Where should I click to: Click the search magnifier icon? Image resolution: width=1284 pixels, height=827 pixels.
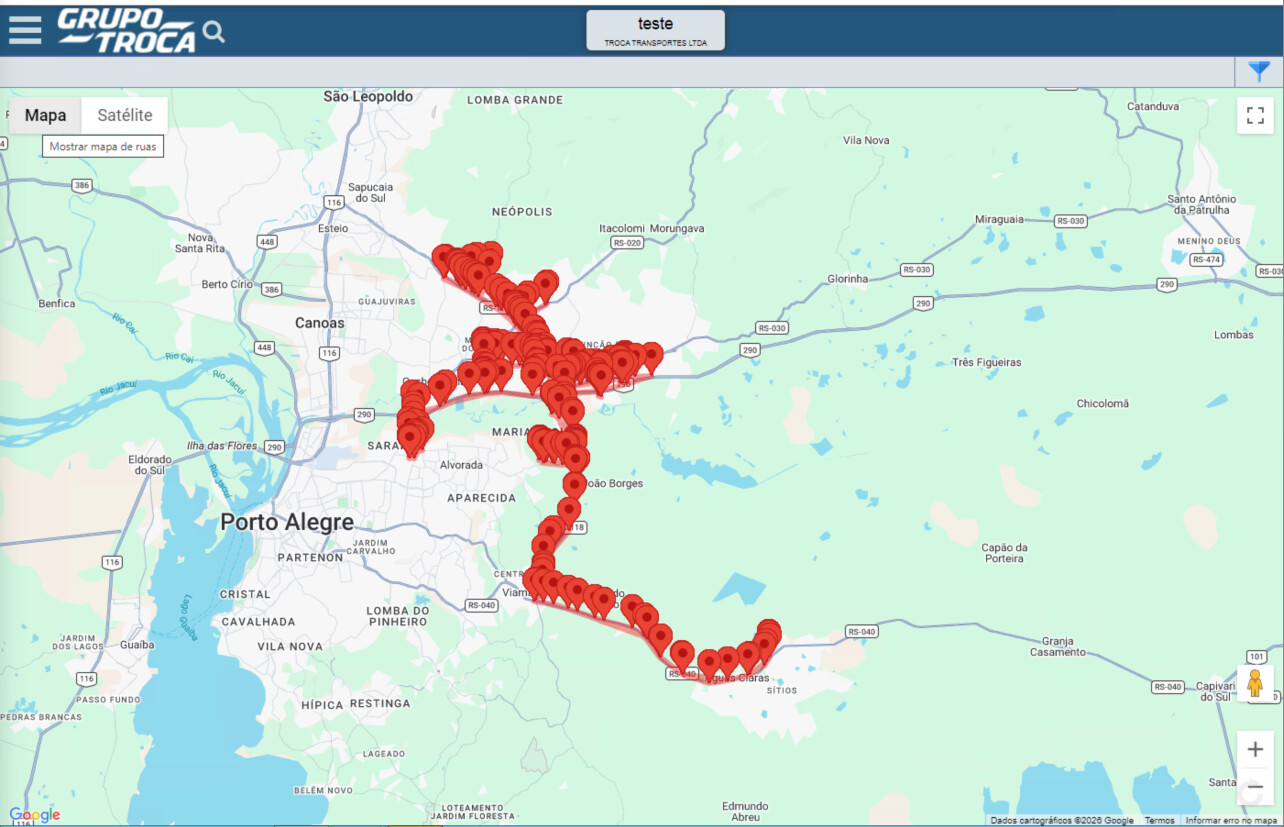(214, 32)
